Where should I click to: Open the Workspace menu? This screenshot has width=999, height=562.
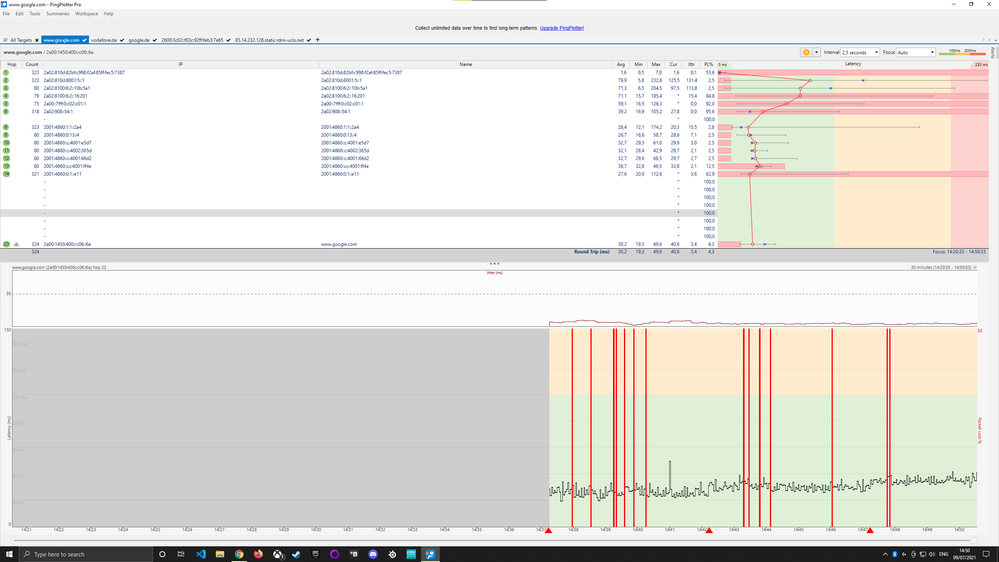click(x=87, y=14)
